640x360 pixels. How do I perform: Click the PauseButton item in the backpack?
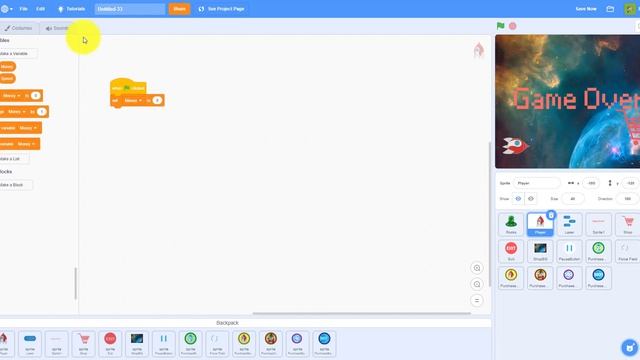coord(164,344)
